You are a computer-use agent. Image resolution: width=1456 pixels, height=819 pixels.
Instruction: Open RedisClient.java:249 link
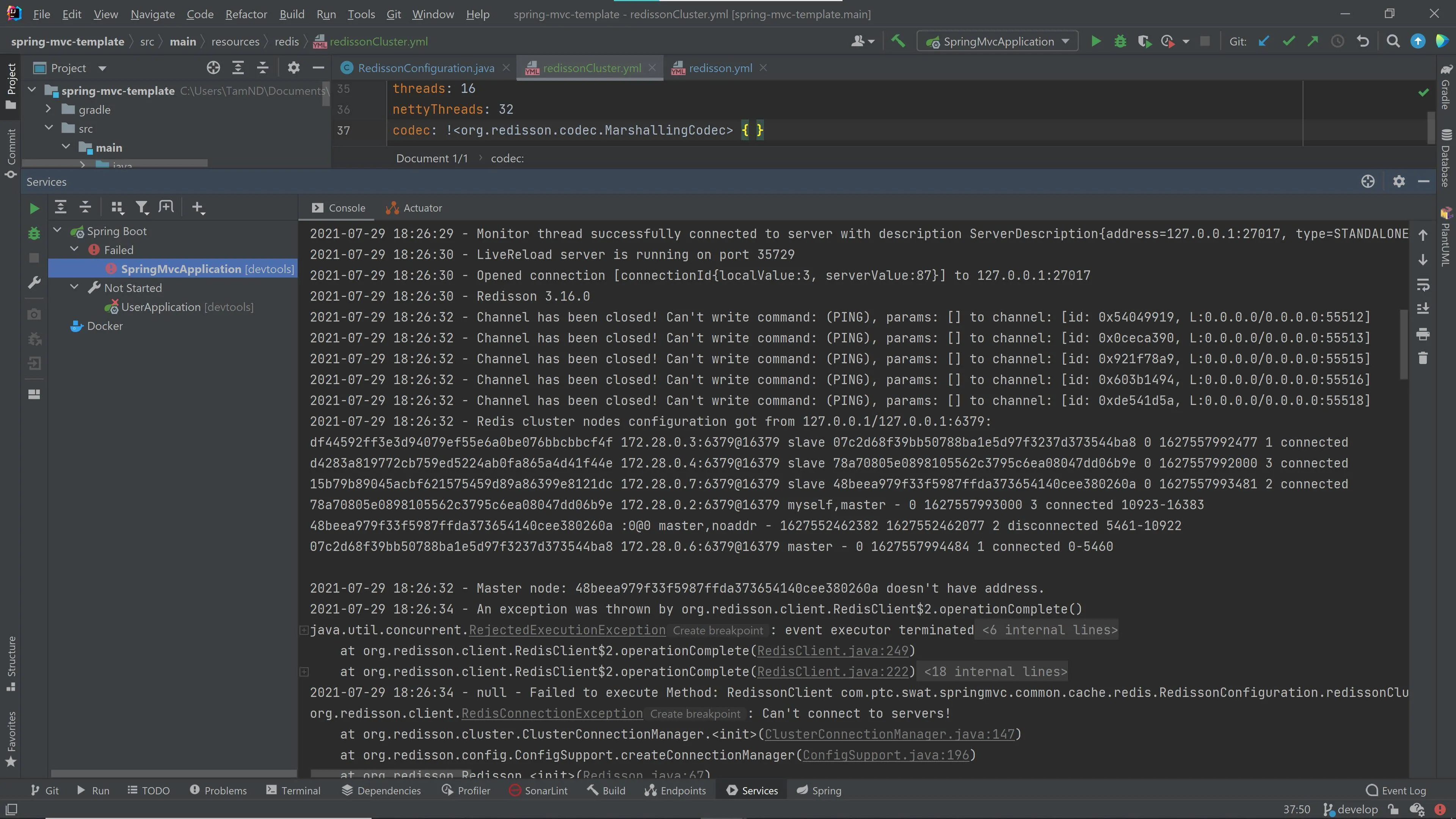(x=833, y=651)
